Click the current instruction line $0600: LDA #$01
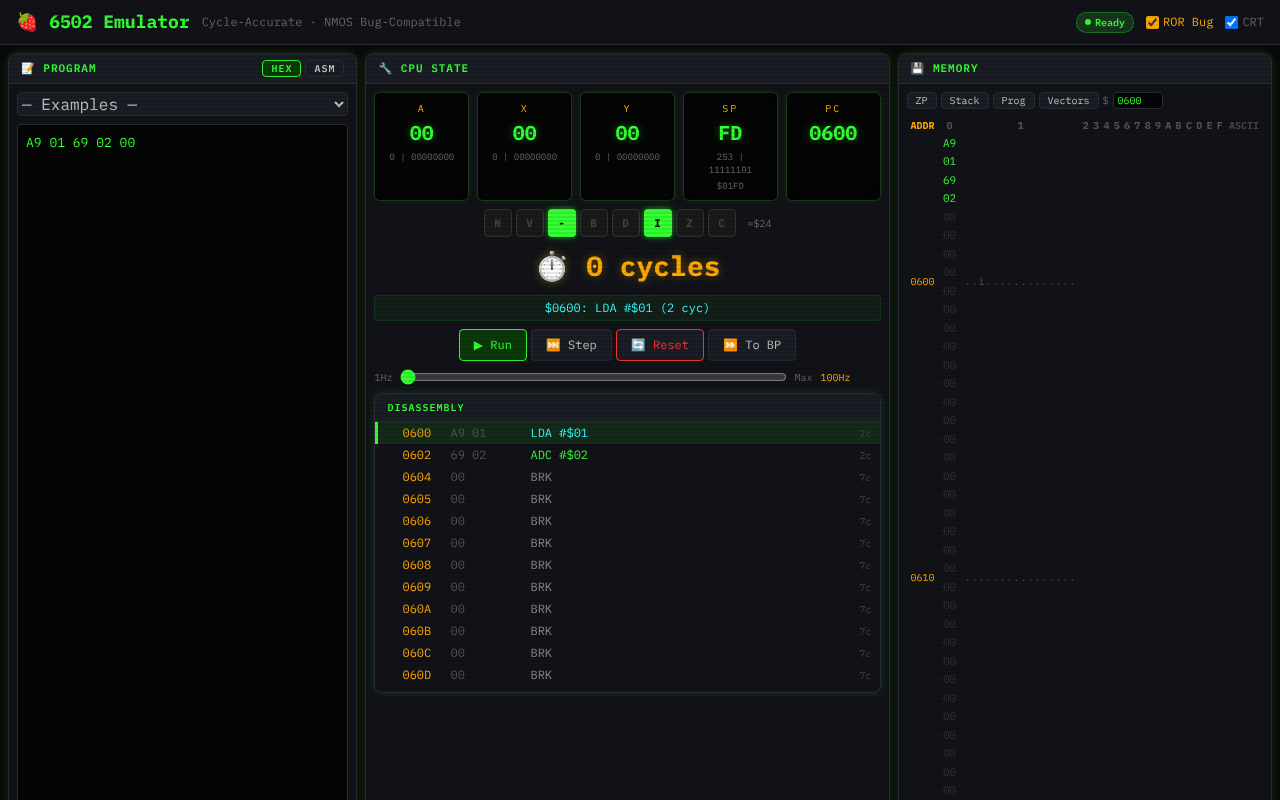This screenshot has width=1280, height=800. tap(627, 308)
